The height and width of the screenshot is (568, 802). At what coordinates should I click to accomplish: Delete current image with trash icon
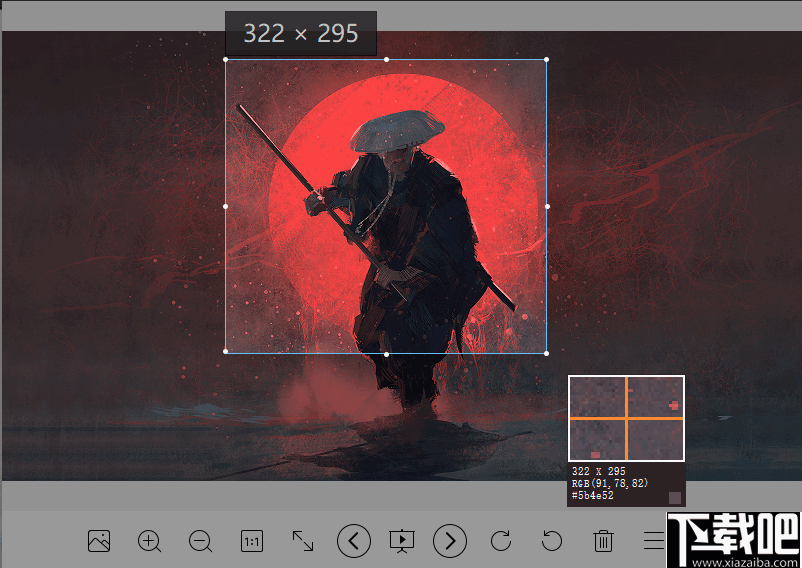(x=604, y=541)
